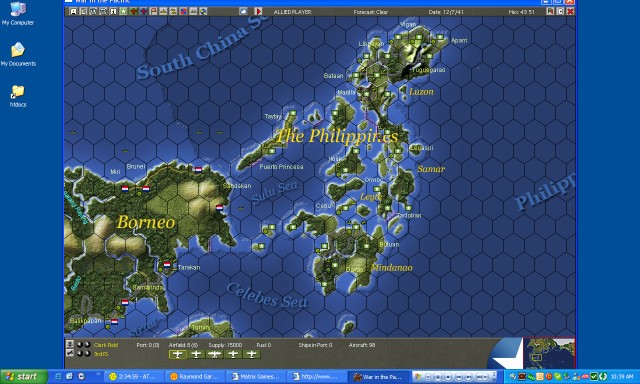The height and width of the screenshot is (384, 640).
Task: Click the first toolbar icon beside game title
Action: click(73, 11)
